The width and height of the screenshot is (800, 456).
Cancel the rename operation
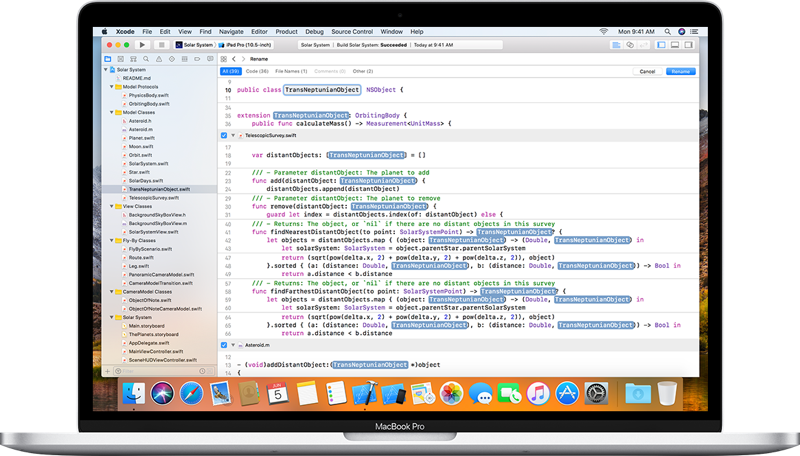point(647,71)
